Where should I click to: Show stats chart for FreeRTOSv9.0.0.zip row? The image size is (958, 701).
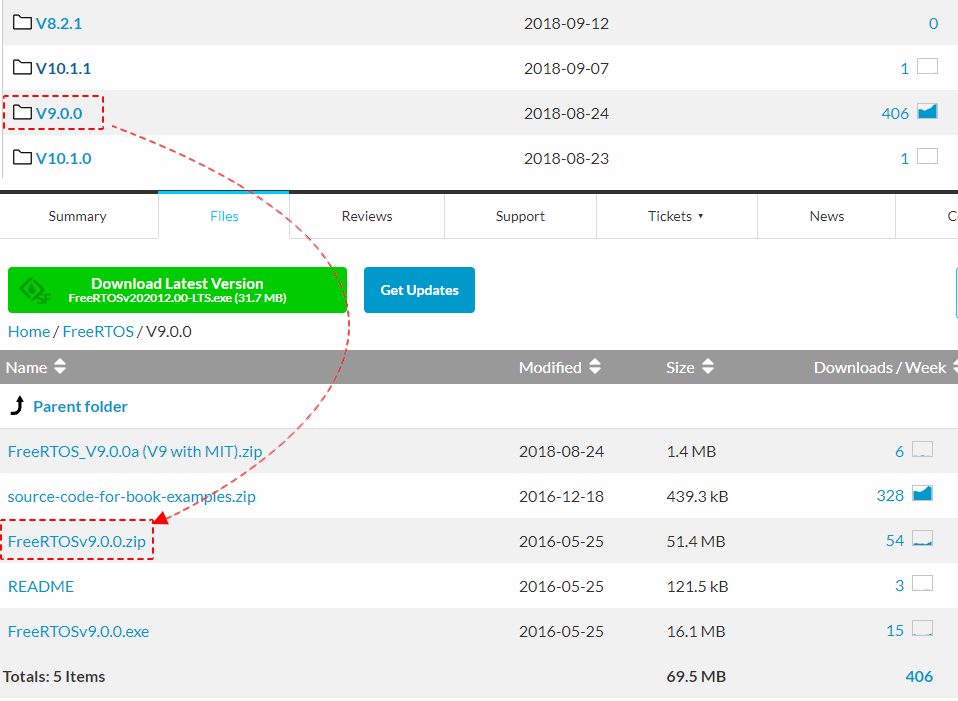pos(923,538)
